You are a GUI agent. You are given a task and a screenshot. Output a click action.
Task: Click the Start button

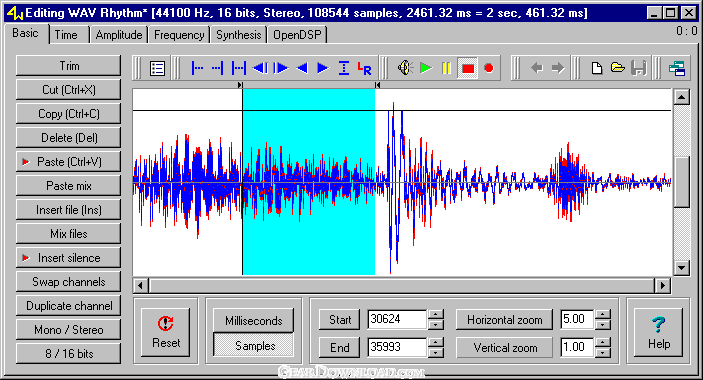click(339, 320)
